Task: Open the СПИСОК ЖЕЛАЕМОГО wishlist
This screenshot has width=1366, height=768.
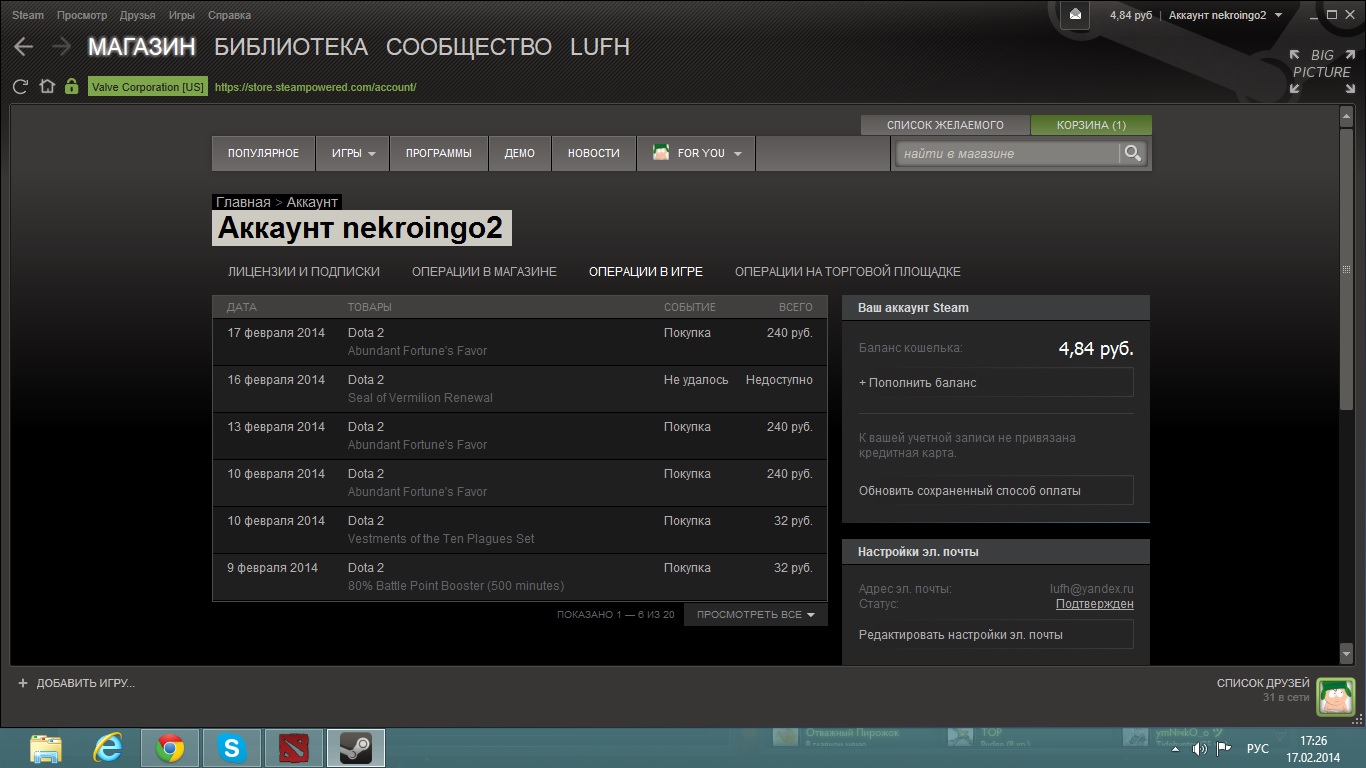Action: click(945, 125)
